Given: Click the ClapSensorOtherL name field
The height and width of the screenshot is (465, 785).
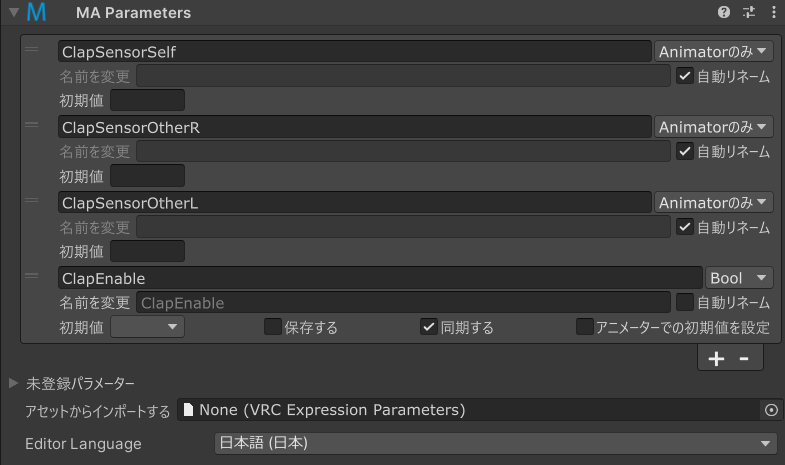Looking at the screenshot, I should (x=354, y=203).
